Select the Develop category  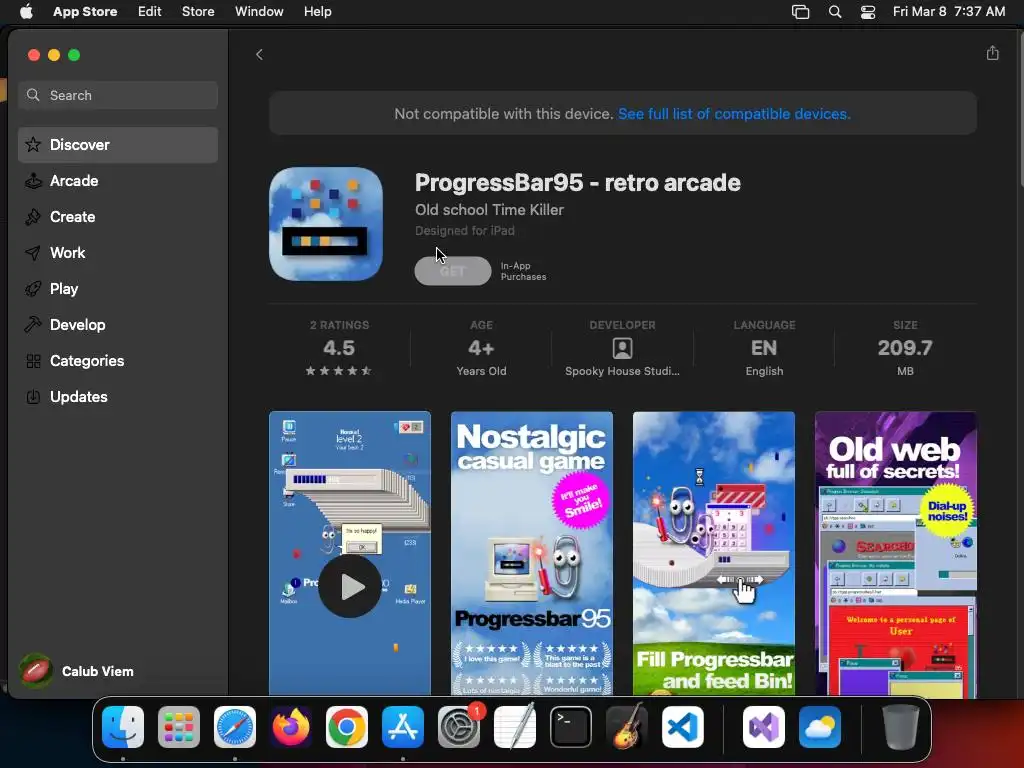[x=118, y=325]
